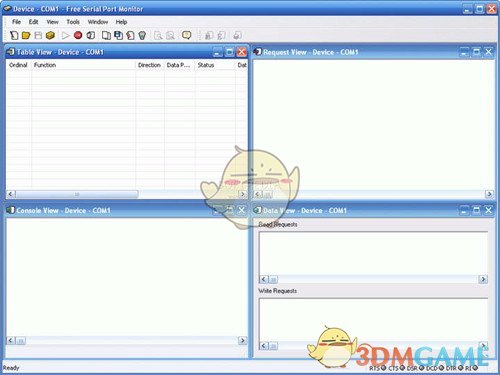Viewport: 500px width, 375px height.
Task: Close the Request View window
Action: coord(488,52)
